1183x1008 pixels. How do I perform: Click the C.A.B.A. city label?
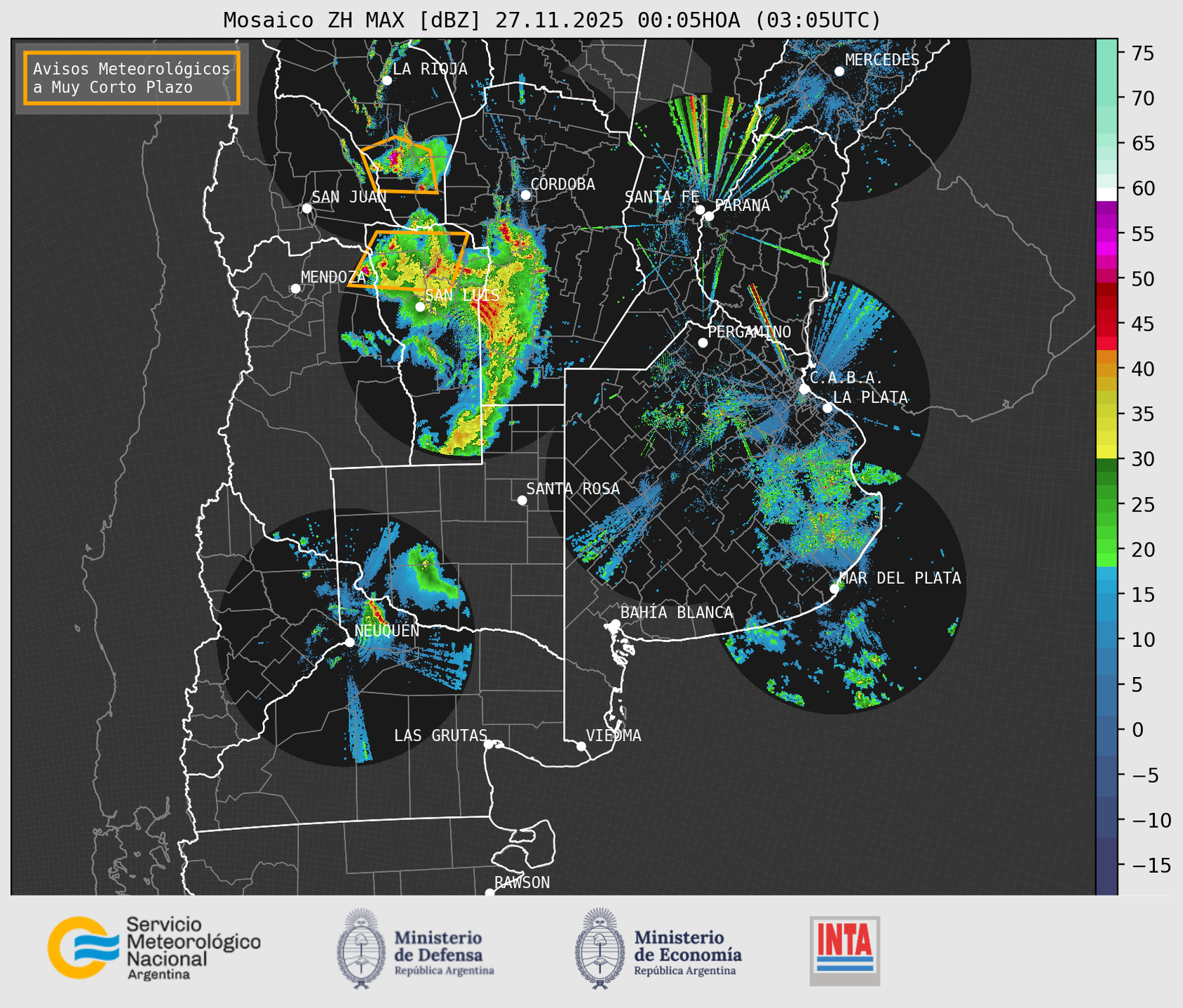846,378
